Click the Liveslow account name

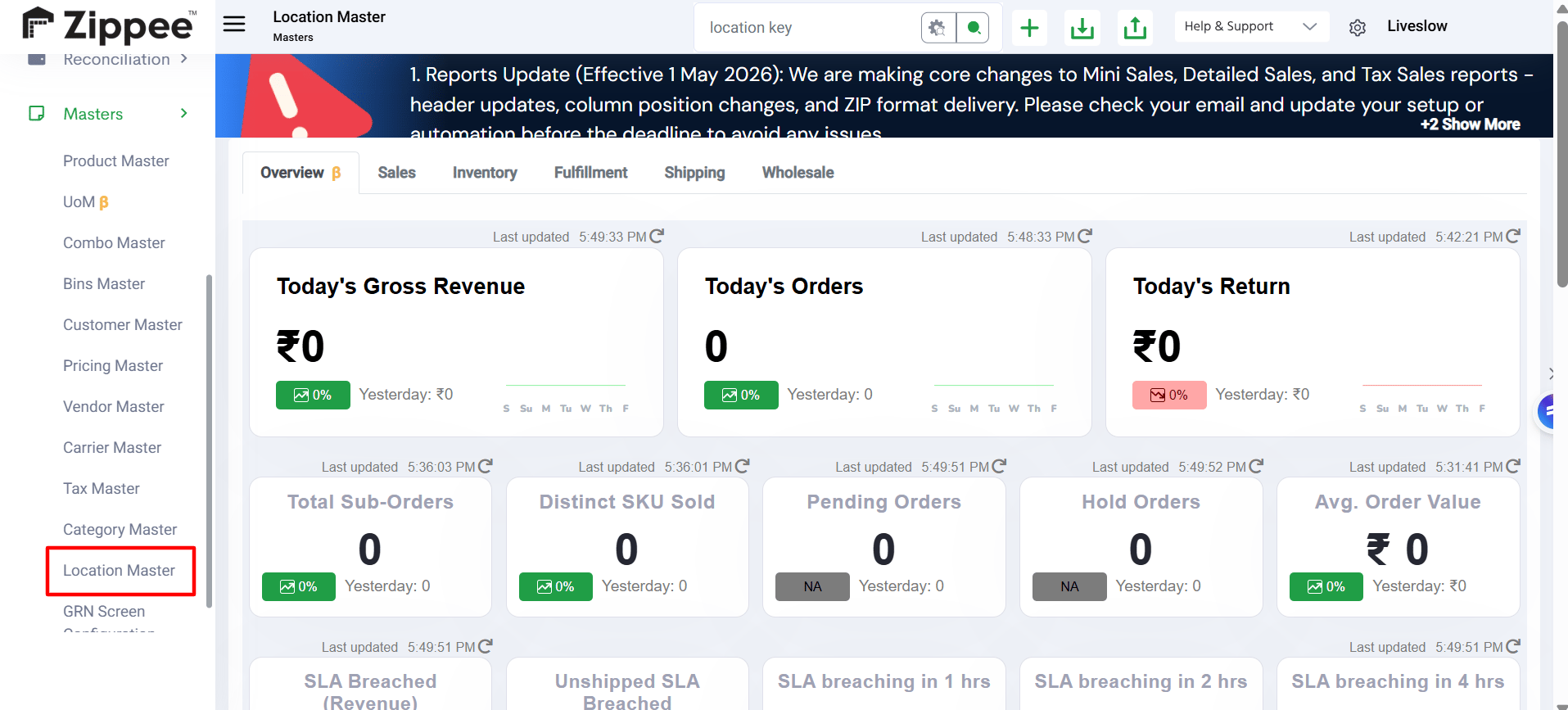[x=1417, y=26]
